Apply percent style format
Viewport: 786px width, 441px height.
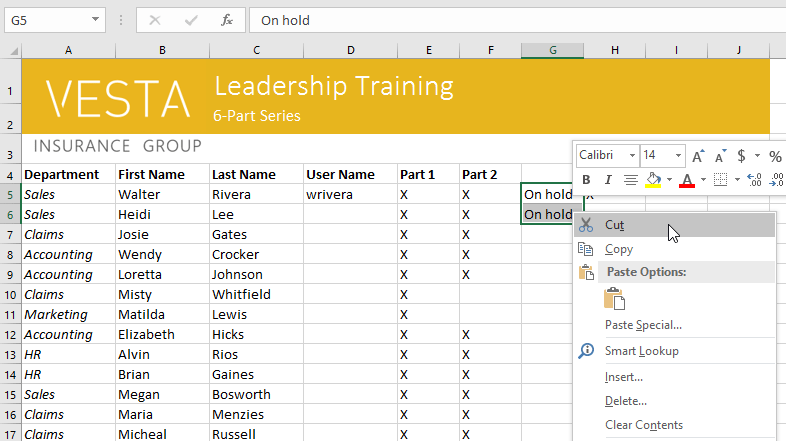(775, 156)
